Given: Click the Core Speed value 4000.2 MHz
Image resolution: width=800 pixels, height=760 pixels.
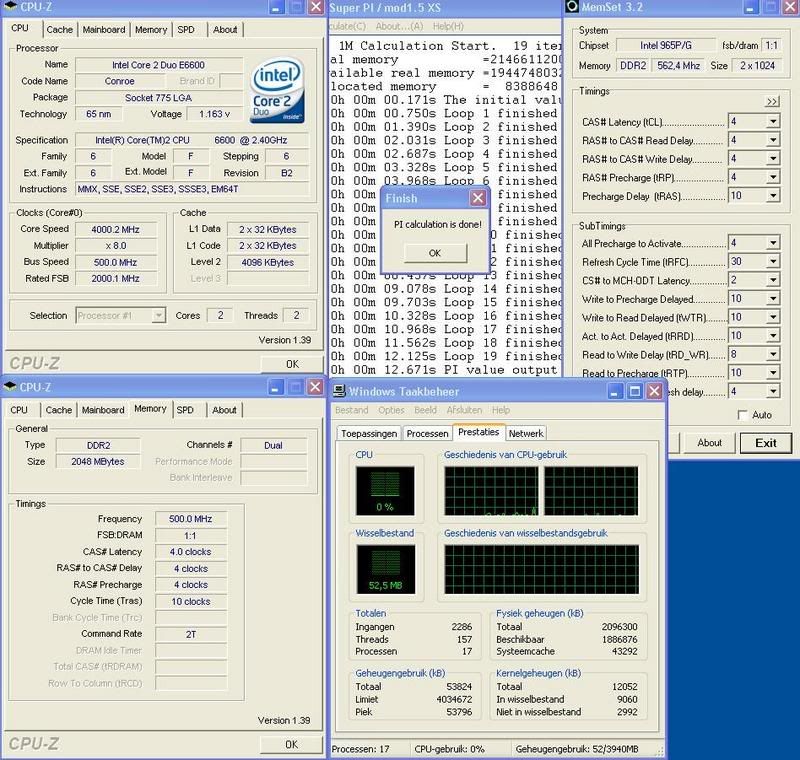Looking at the screenshot, I should click(x=115, y=230).
